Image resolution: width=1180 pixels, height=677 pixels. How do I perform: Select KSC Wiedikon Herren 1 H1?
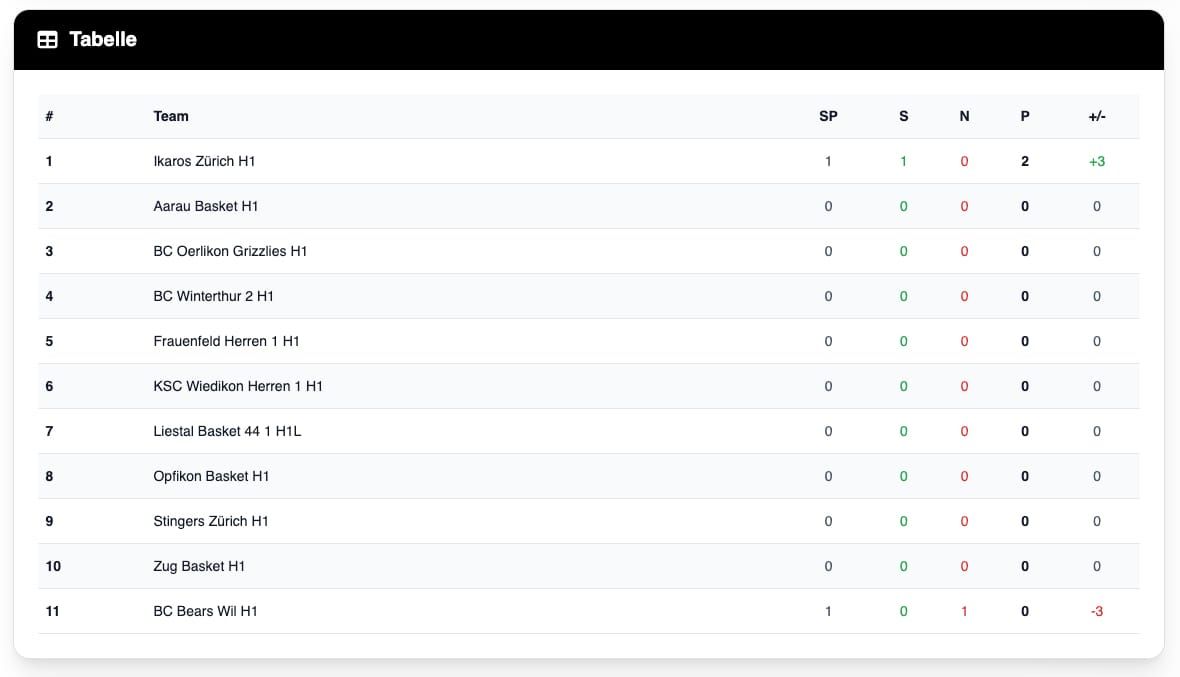tap(237, 386)
